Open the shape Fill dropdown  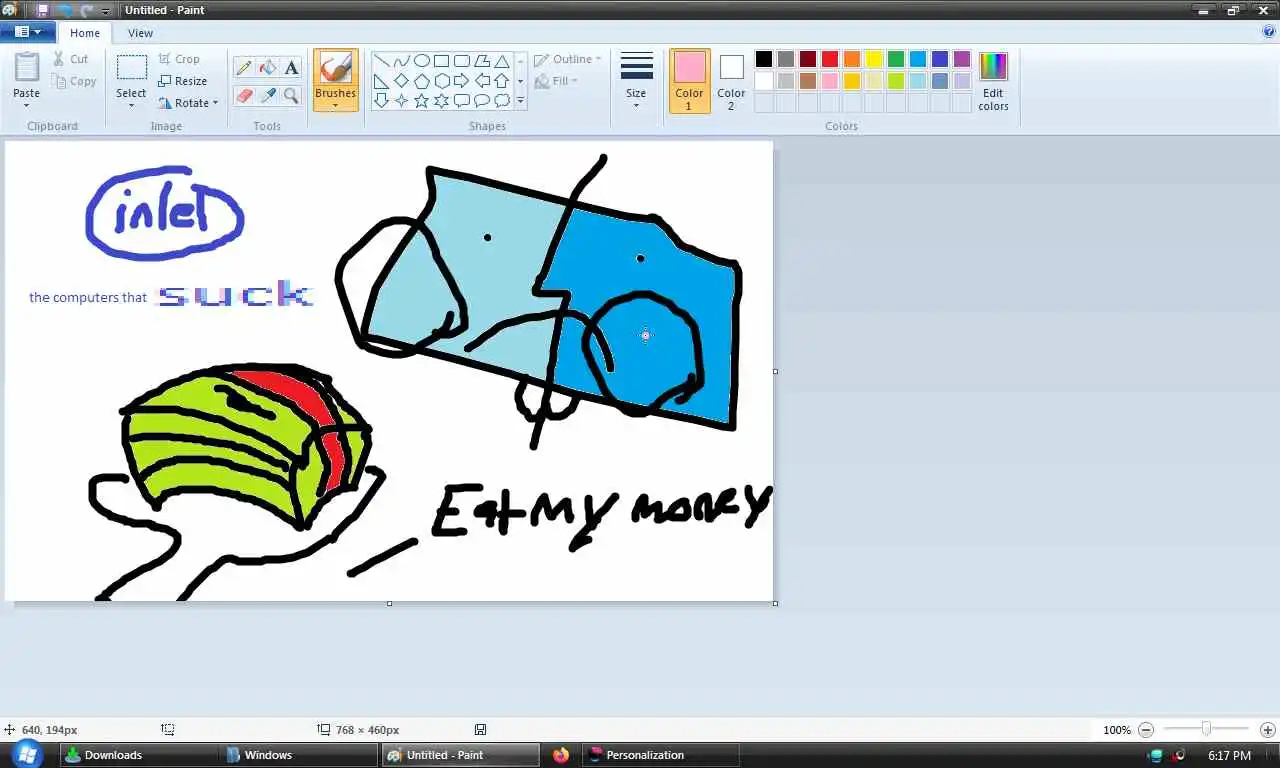coord(557,81)
